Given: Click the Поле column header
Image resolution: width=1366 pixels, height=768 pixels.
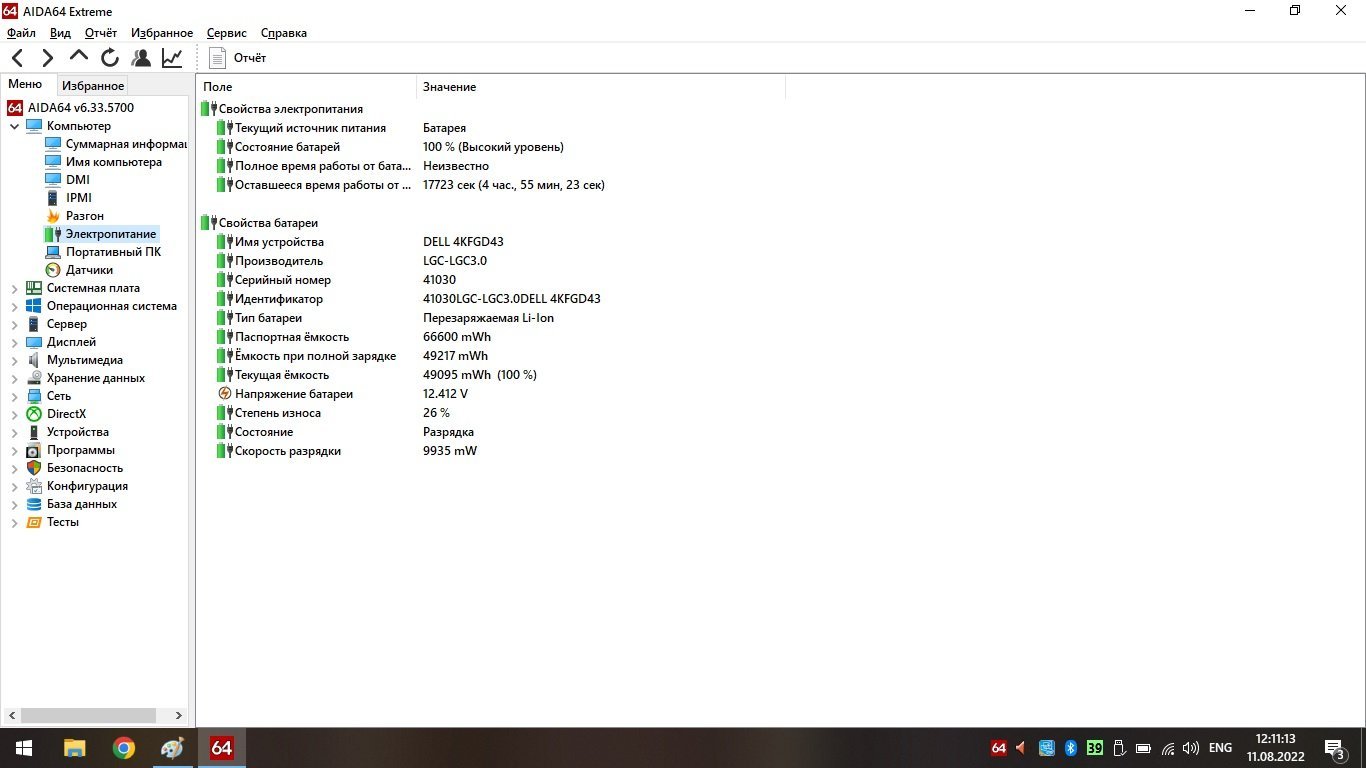Looking at the screenshot, I should click(306, 87).
